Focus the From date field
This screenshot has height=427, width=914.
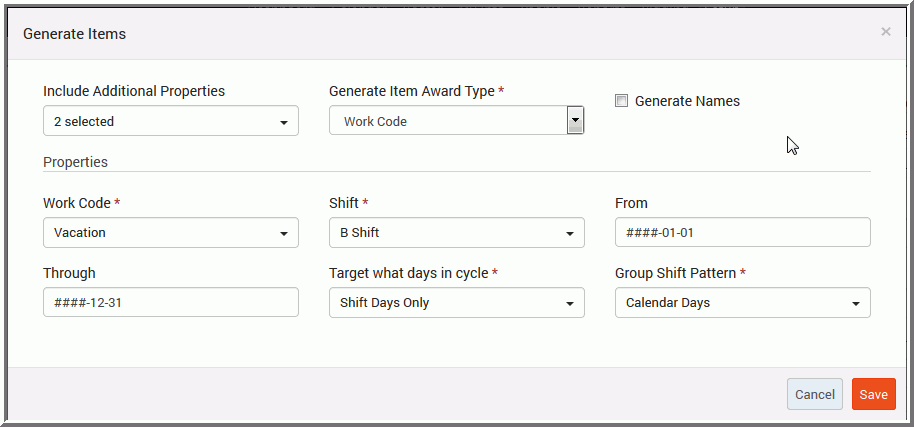(743, 232)
